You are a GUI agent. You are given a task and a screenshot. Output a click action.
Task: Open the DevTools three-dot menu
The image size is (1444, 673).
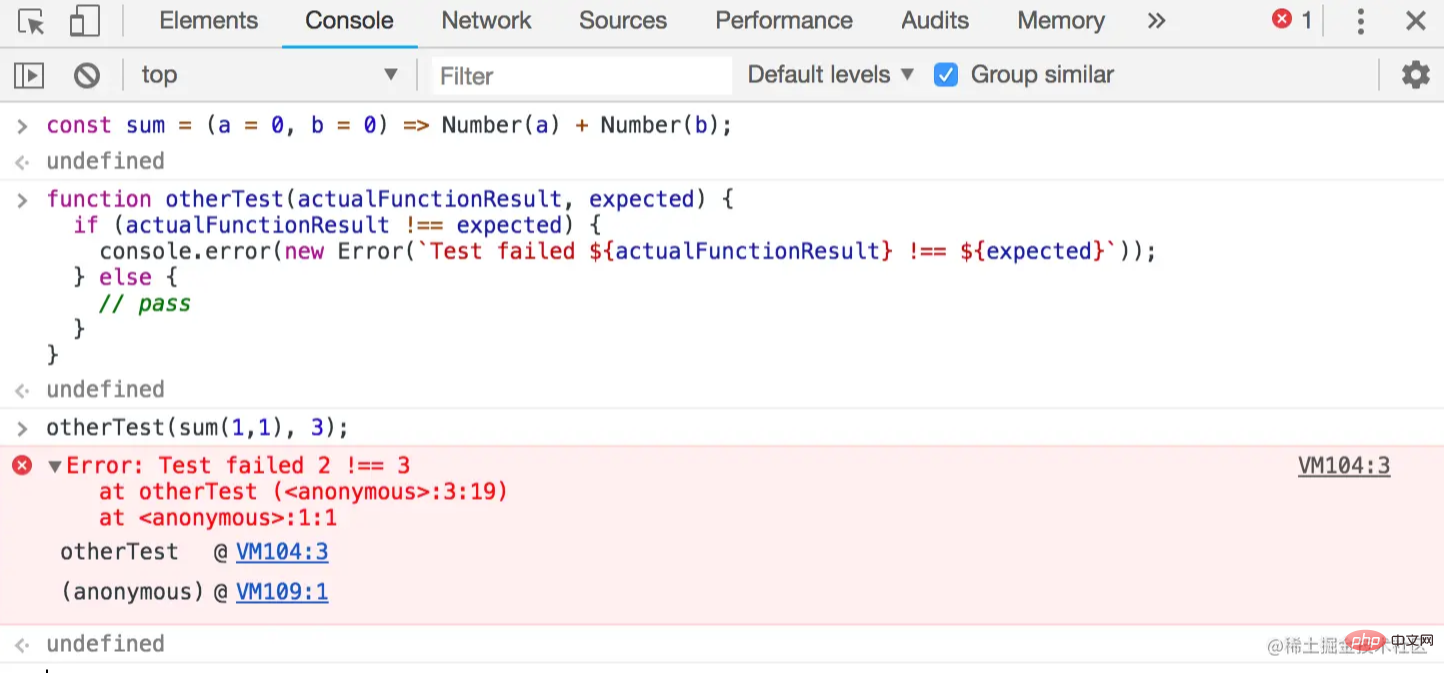(x=1361, y=21)
